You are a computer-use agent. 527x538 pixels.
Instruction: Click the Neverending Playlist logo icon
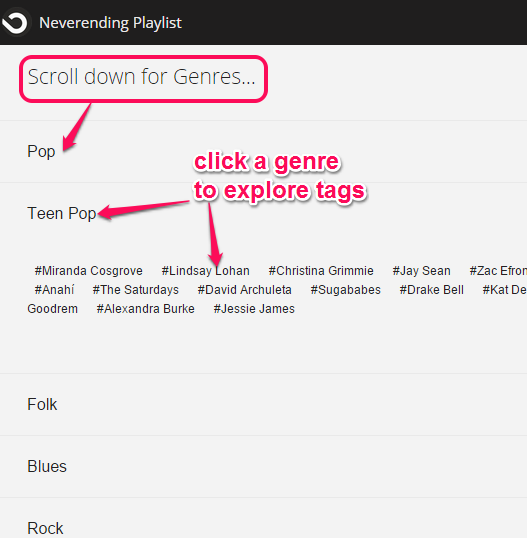[15, 22]
